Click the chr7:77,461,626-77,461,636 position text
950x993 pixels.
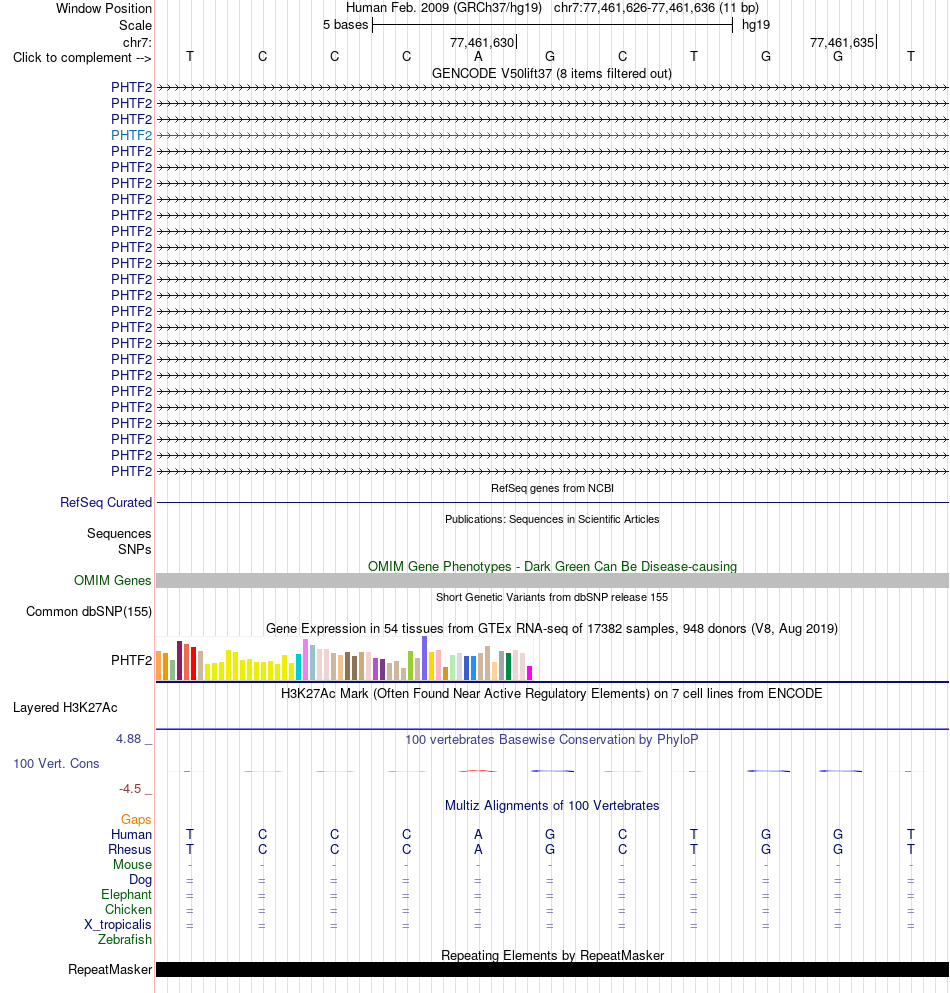point(656,8)
